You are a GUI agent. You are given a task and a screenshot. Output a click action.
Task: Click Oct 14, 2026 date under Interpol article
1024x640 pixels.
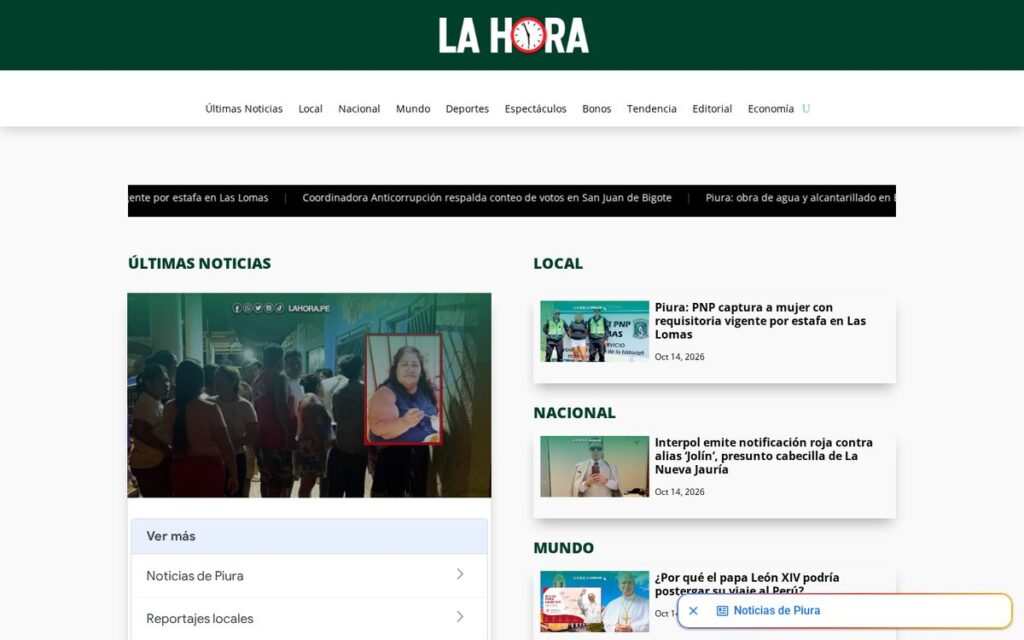point(679,492)
